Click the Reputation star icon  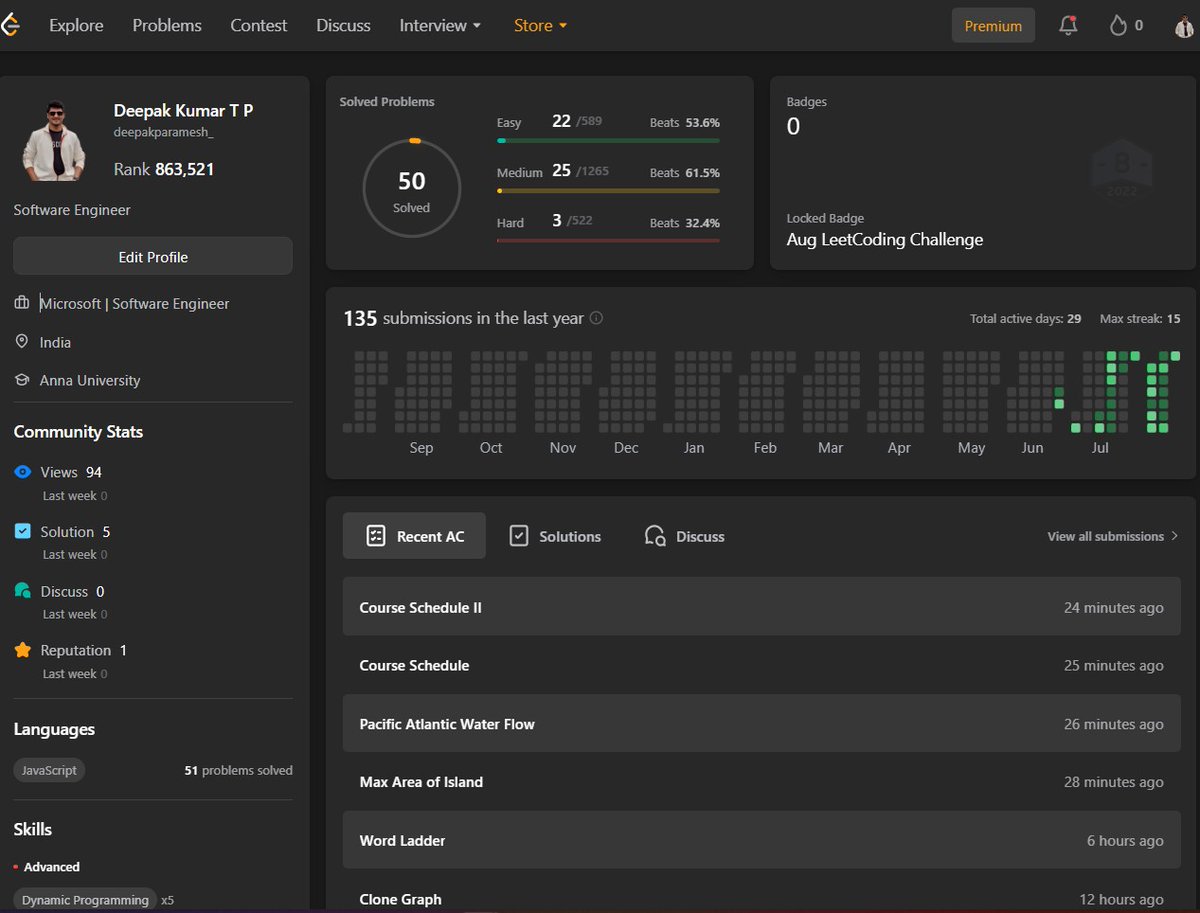click(23, 650)
